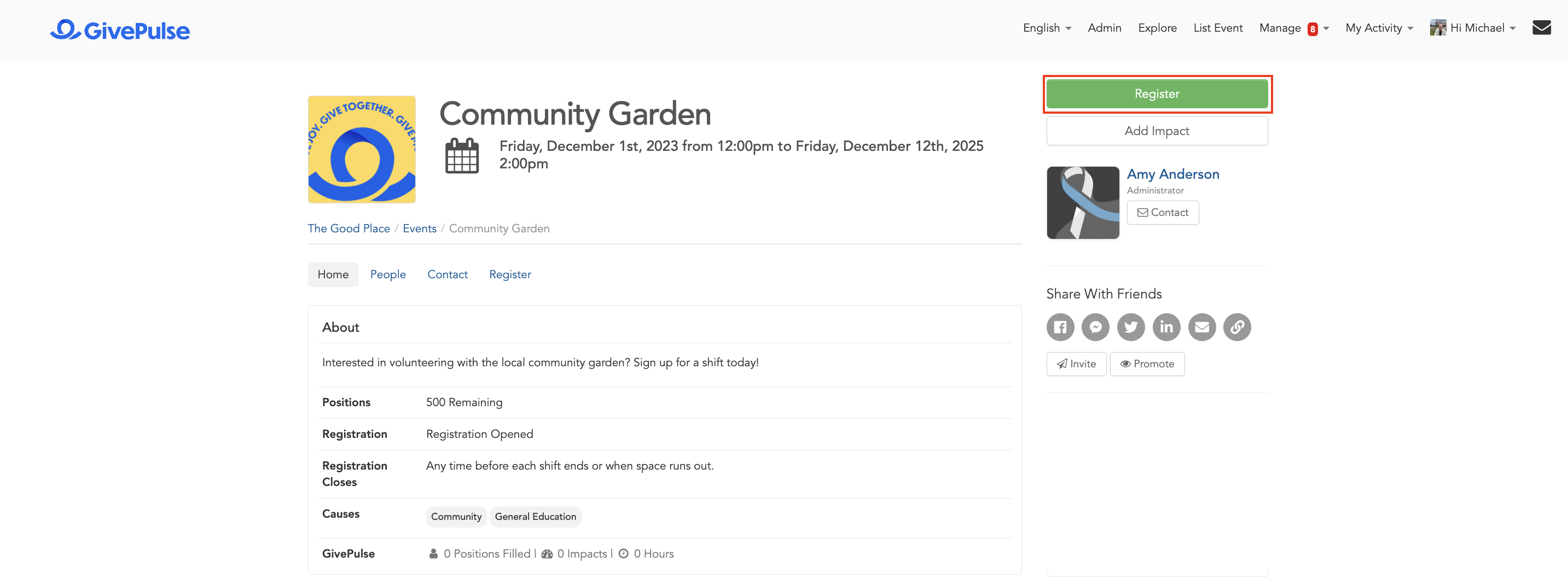The image size is (1568, 586).
Task: Open the English language dropdown
Action: click(1047, 28)
